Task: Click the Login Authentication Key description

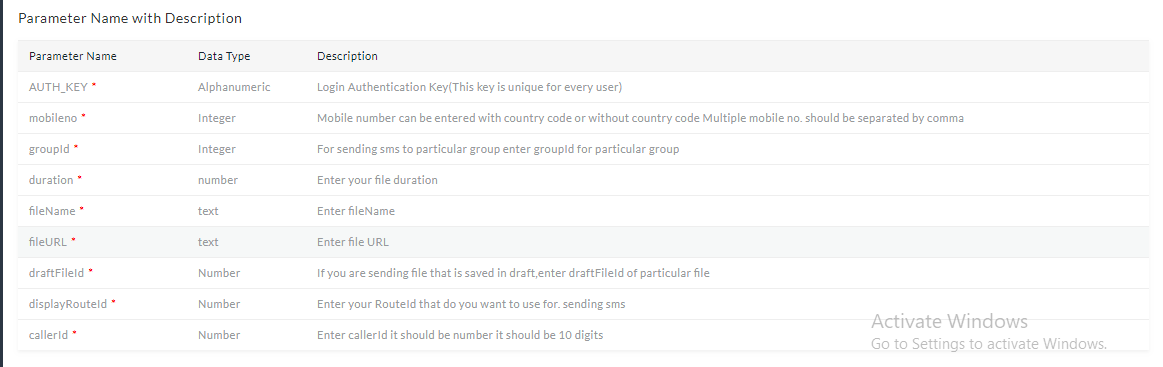Action: [x=470, y=87]
